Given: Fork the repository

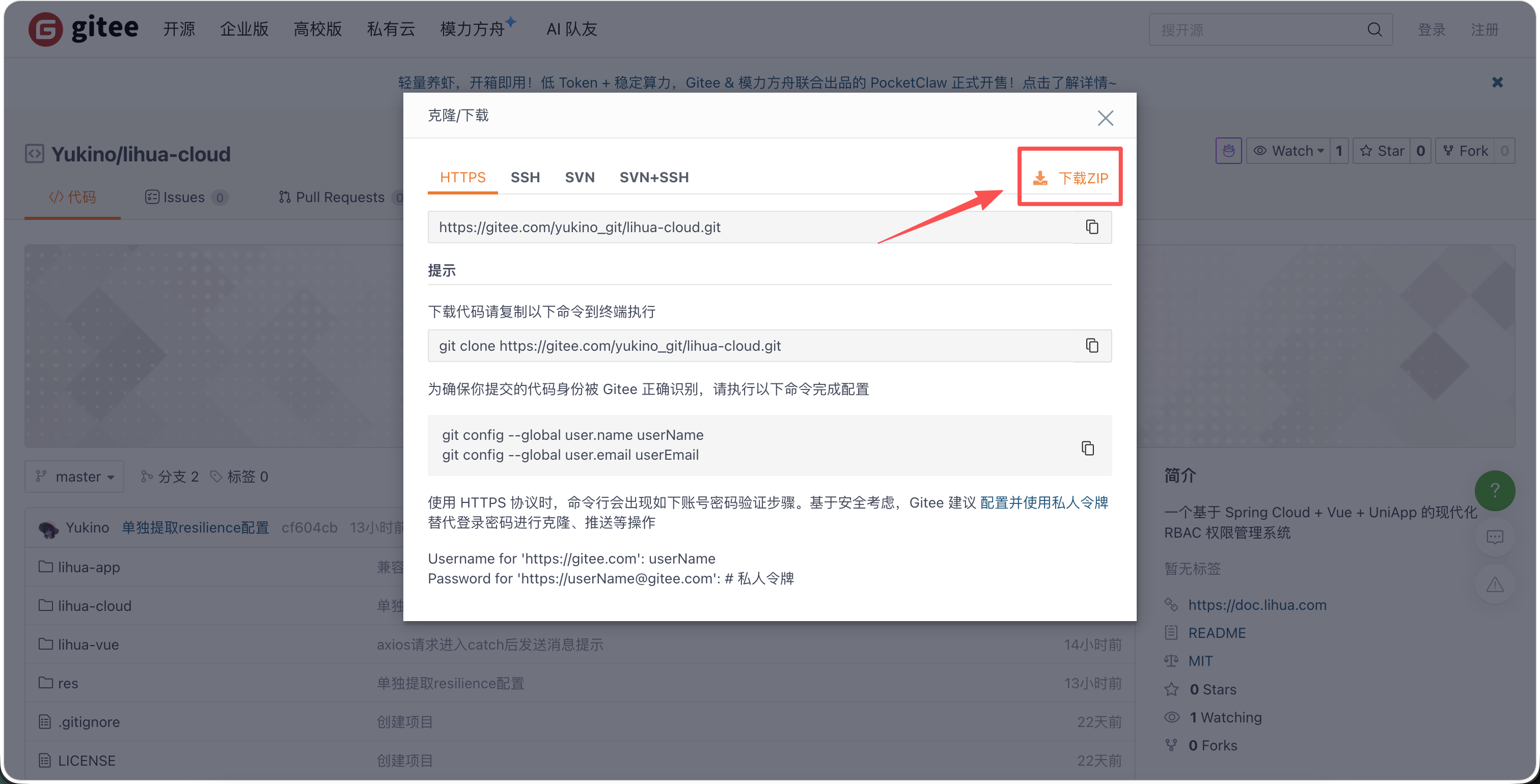Looking at the screenshot, I should (1465, 151).
